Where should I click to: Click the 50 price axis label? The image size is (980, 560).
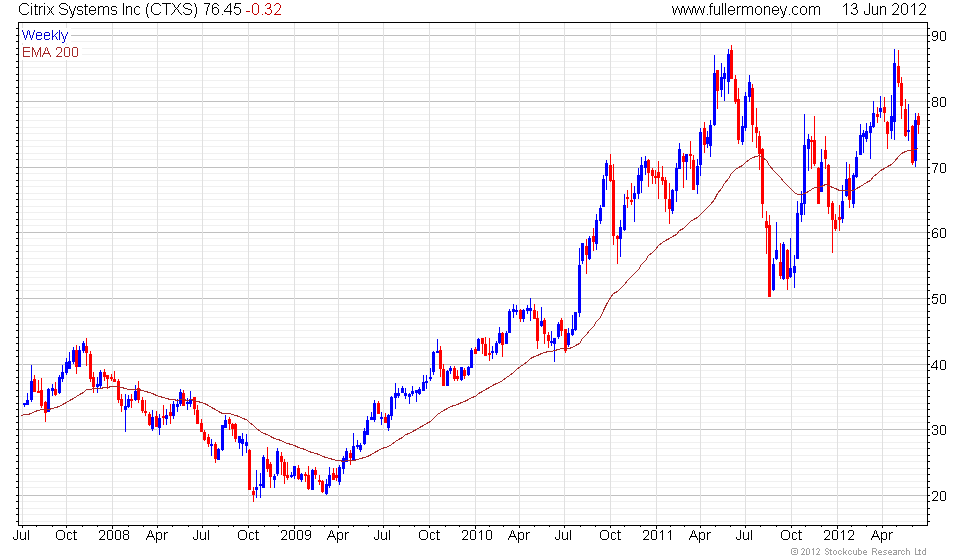pos(939,299)
